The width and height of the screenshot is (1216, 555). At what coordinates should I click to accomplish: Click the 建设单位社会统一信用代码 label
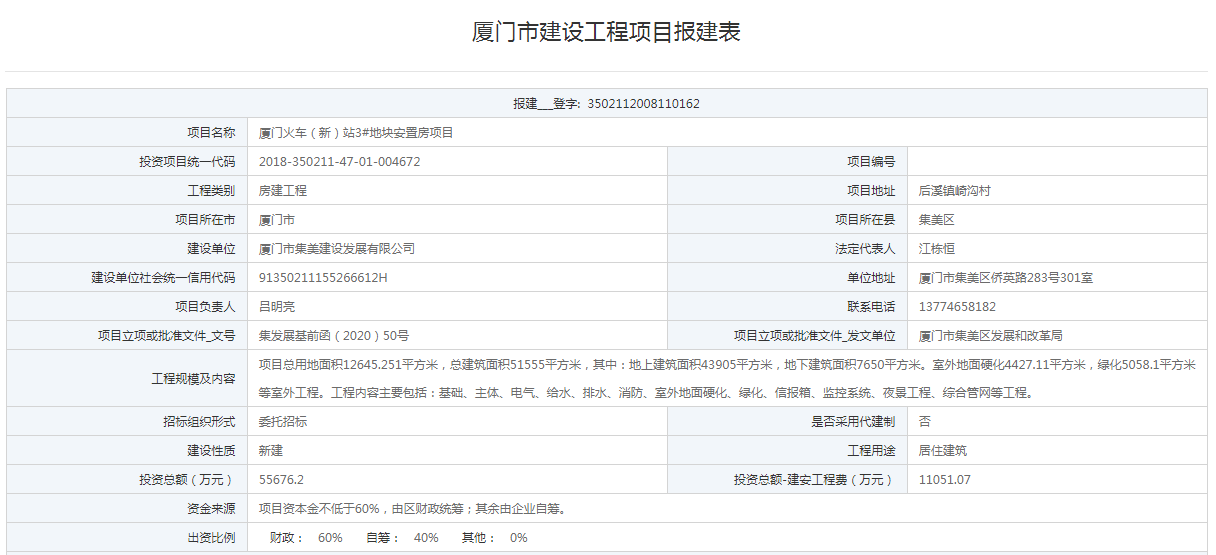point(163,278)
